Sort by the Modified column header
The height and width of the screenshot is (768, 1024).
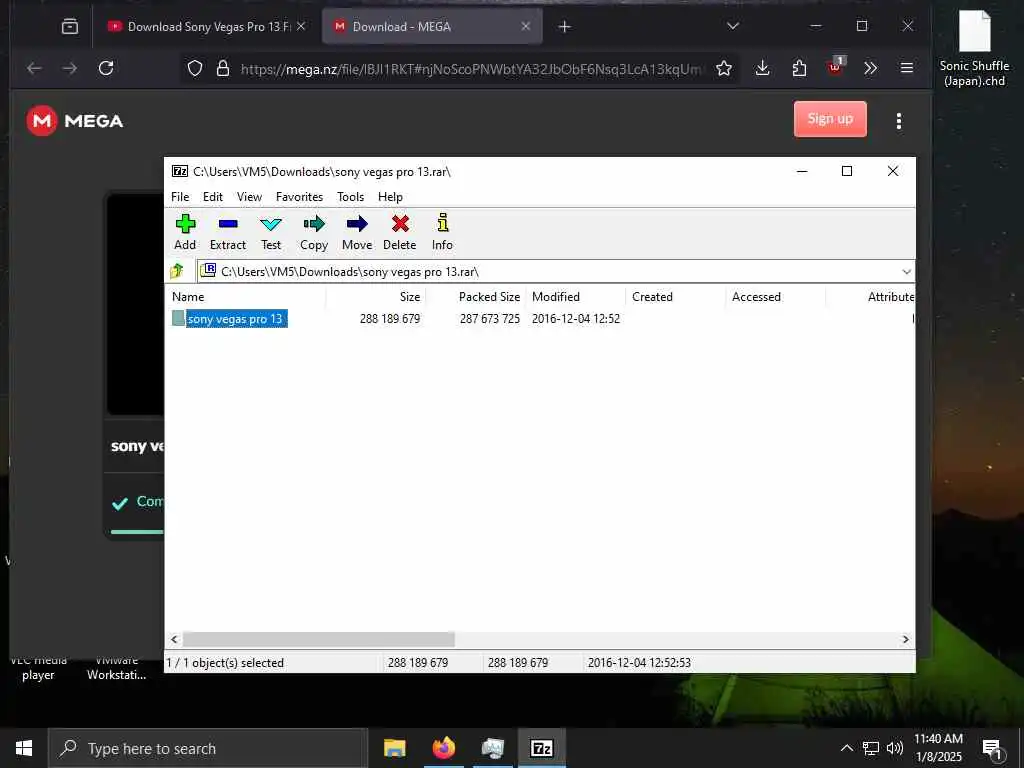point(576,296)
